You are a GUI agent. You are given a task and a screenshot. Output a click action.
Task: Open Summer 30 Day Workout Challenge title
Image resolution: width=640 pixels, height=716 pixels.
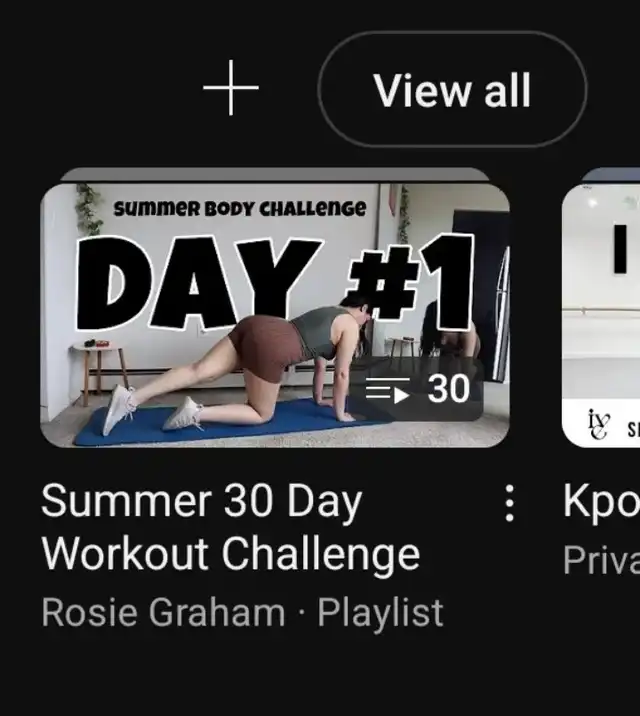coord(231,527)
